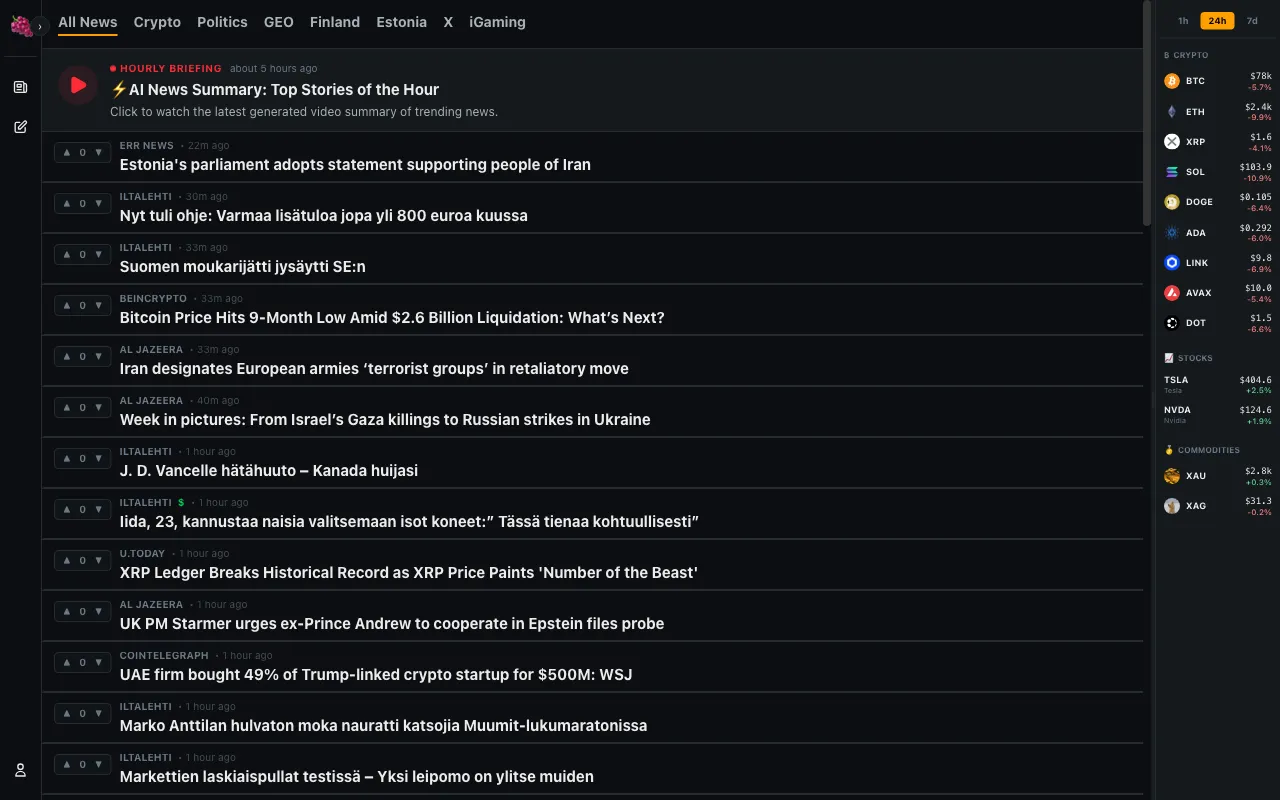Open the news feed sidebar icon
Image resolution: width=1280 pixels, height=800 pixels.
20,87
